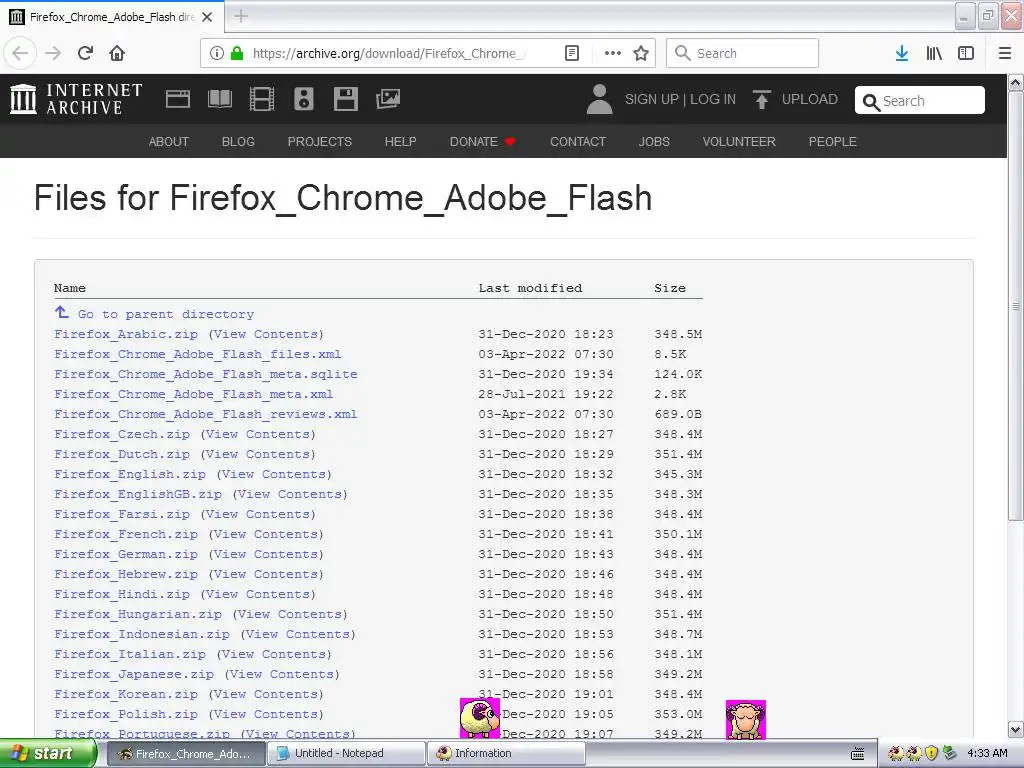The width and height of the screenshot is (1024, 768).
Task: Open the PROJECTS navigation item
Action: point(320,142)
